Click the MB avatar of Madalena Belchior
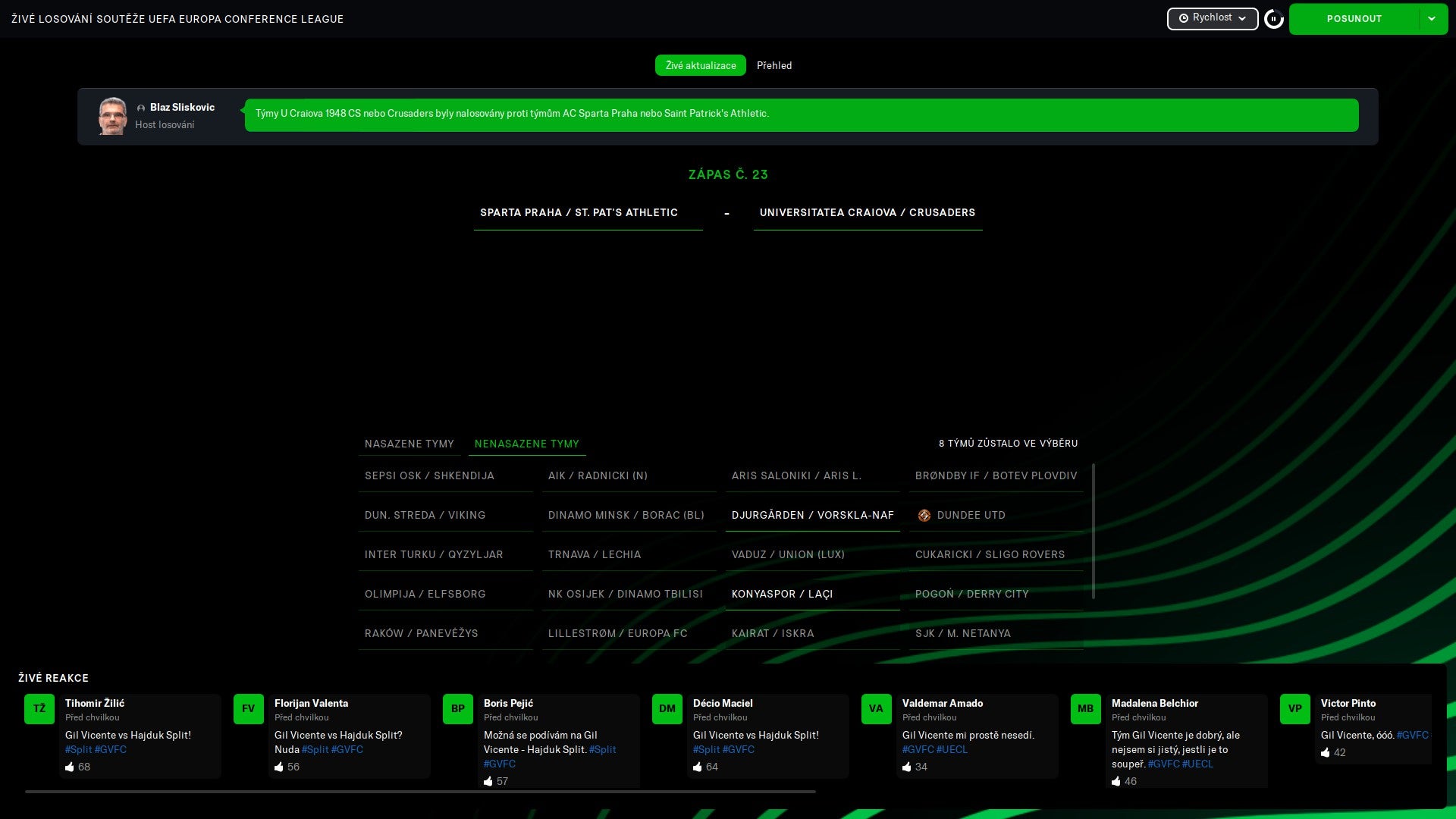This screenshot has width=1456, height=819. click(x=1086, y=709)
